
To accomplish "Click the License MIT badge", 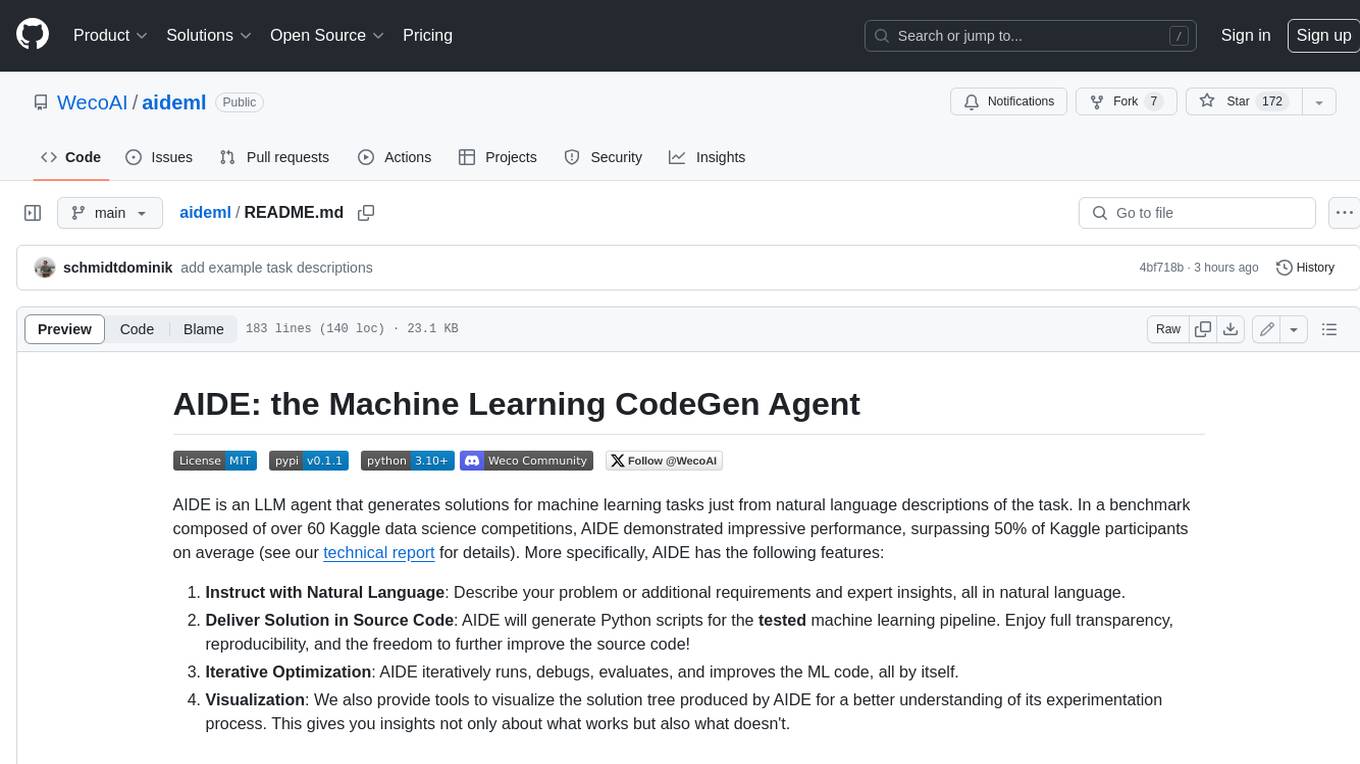I will click(x=215, y=461).
